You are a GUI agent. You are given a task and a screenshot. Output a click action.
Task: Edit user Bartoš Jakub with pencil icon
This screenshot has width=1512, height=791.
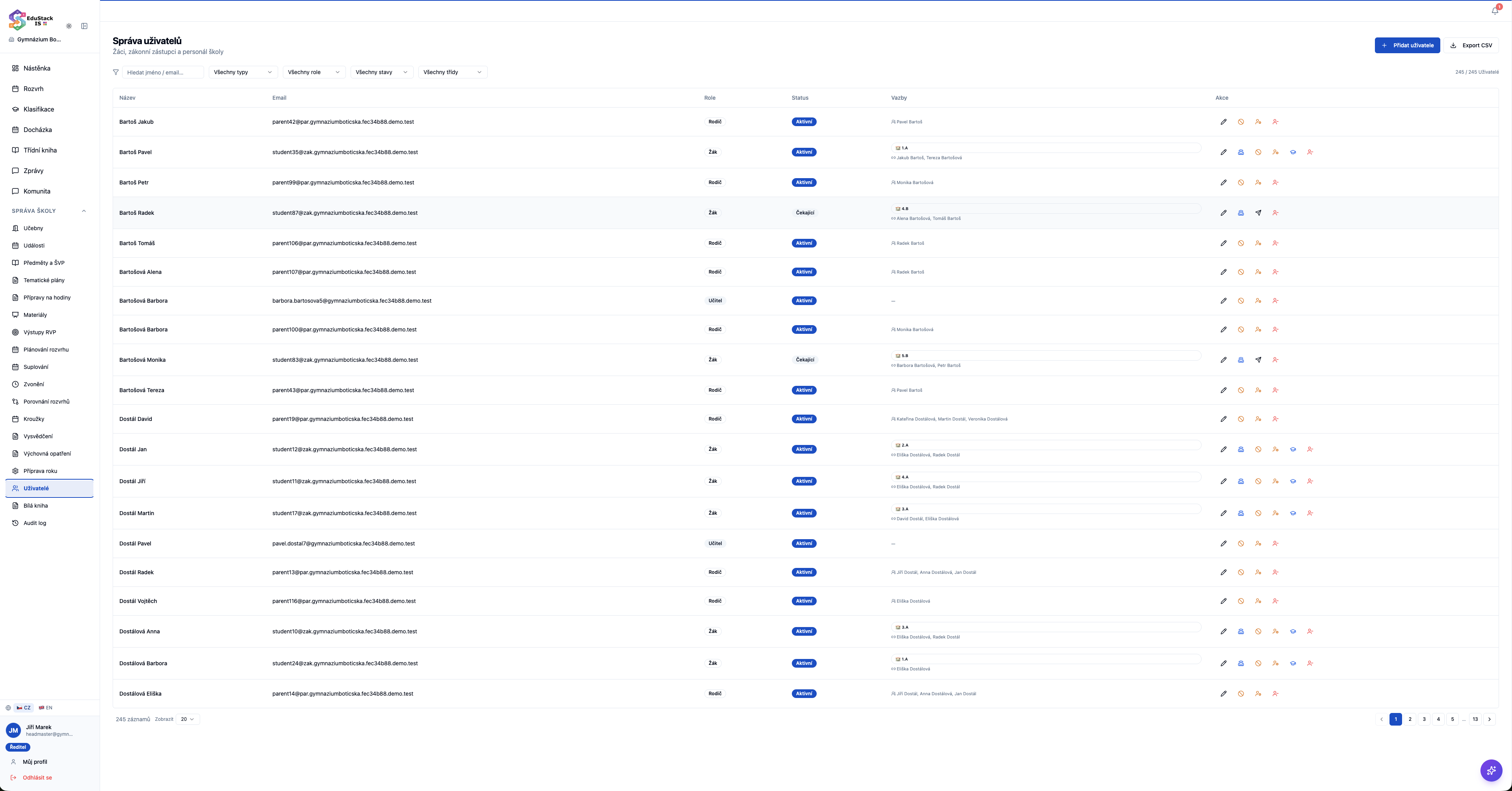(1223, 122)
